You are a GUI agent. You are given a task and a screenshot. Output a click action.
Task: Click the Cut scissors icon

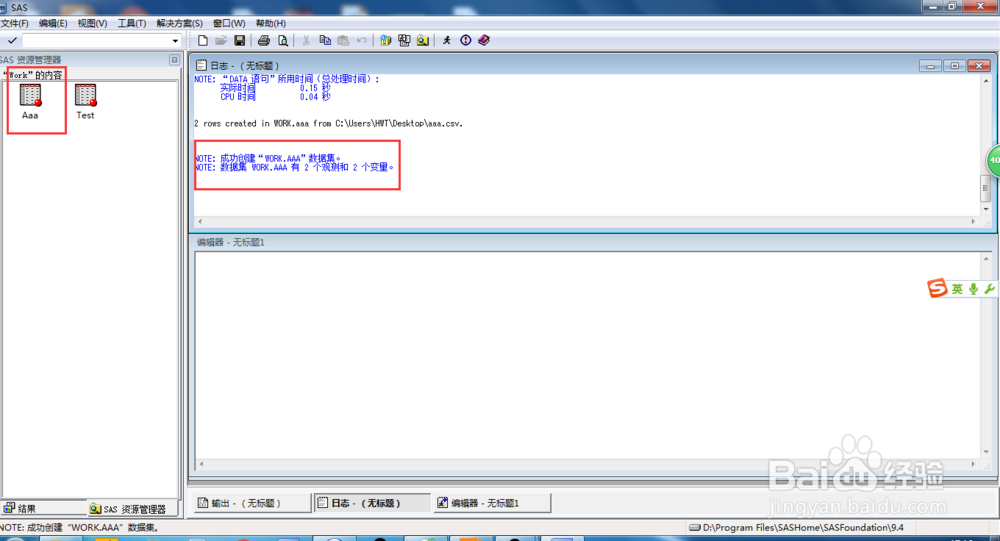pyautogui.click(x=306, y=41)
